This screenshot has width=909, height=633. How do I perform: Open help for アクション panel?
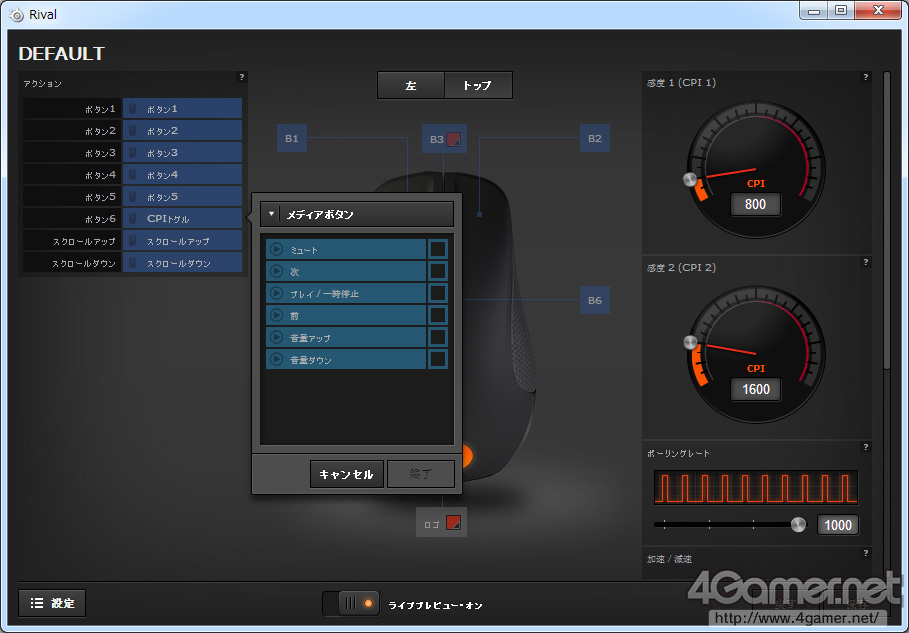(x=242, y=77)
